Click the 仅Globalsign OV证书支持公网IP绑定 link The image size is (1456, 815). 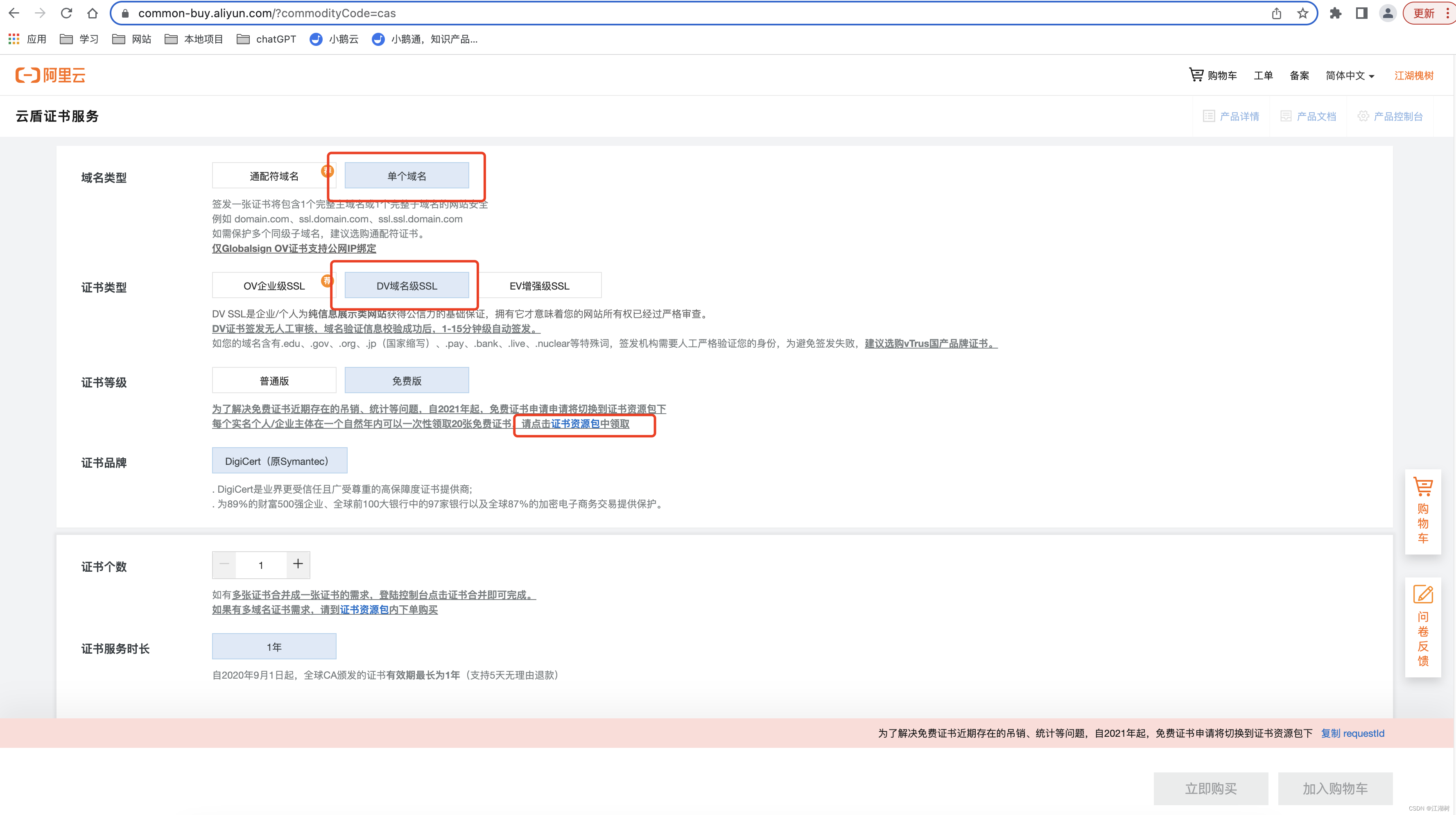[x=294, y=248]
